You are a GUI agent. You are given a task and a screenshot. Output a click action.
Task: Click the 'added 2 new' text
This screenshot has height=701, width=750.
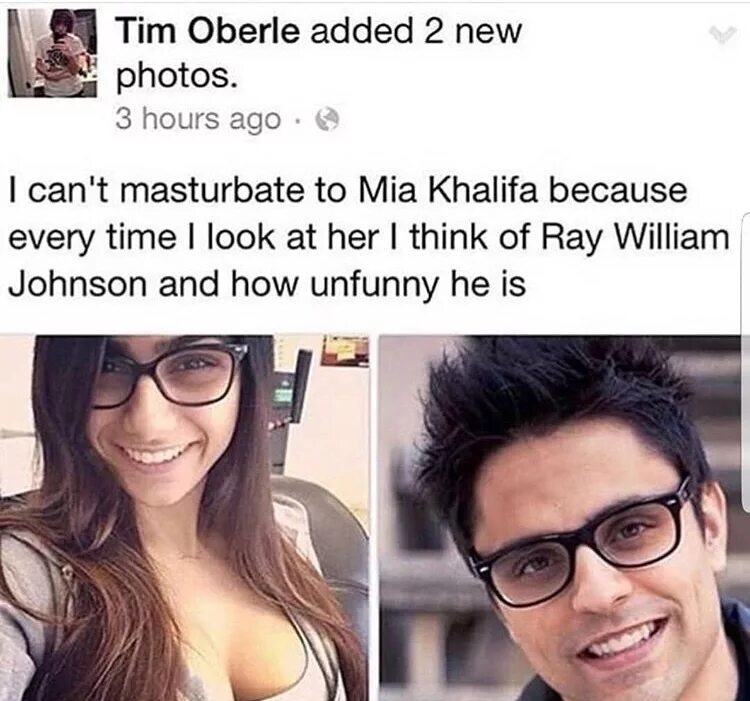tap(416, 31)
